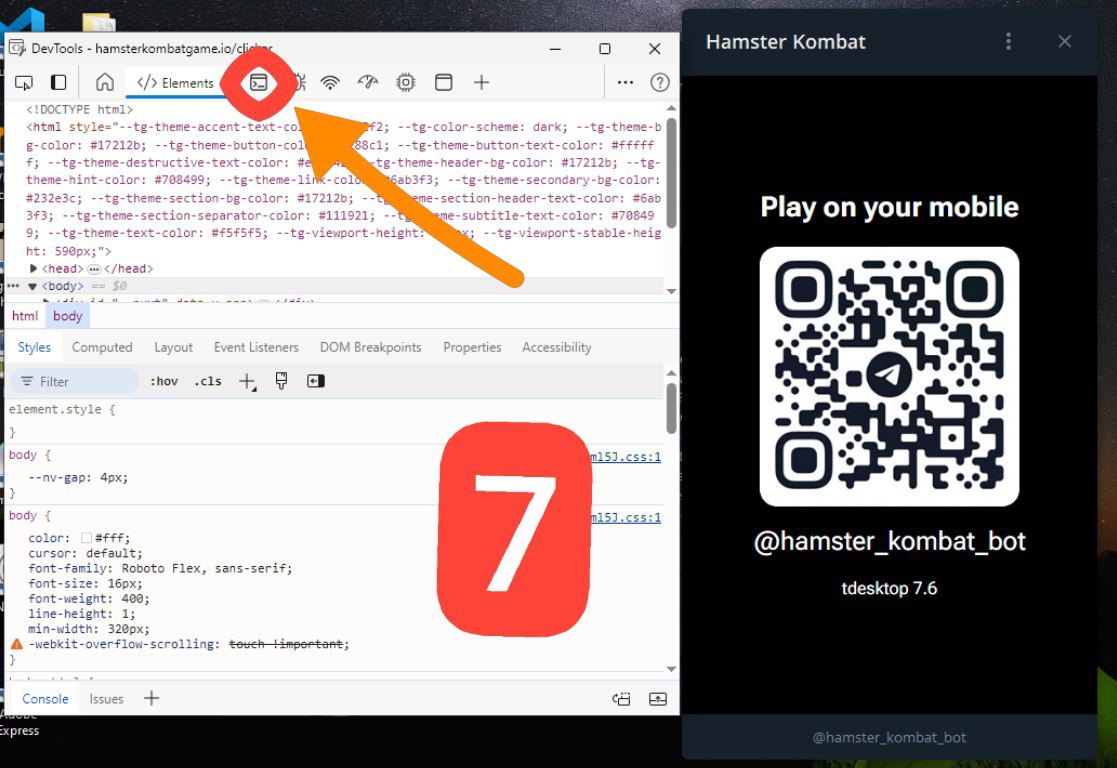Open the first ml5J.css:1 source link
The image size is (1117, 768).
[625, 457]
